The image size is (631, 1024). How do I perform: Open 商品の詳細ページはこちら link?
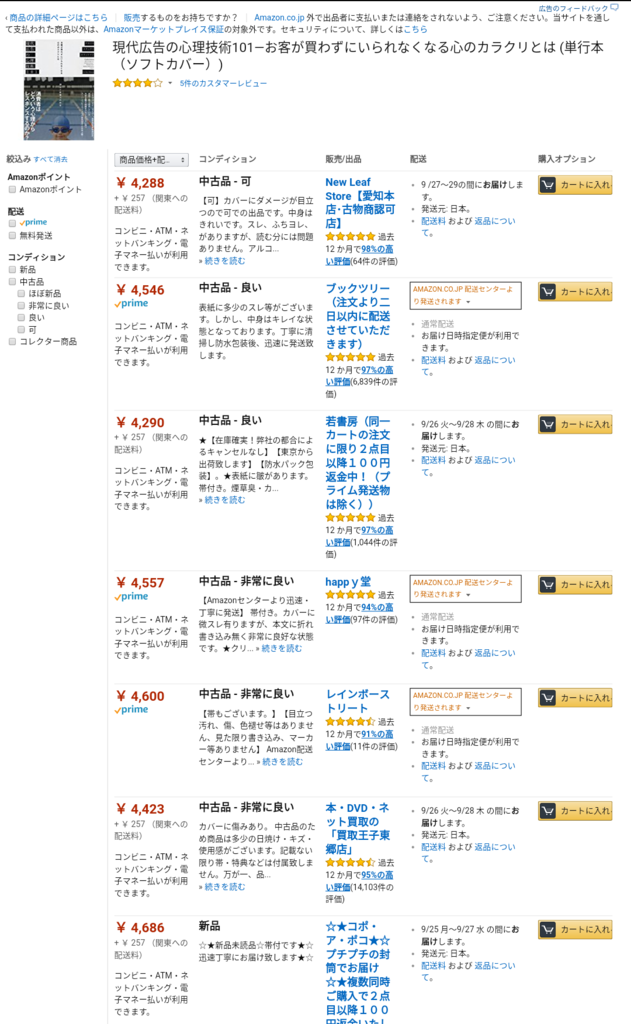pos(58,18)
